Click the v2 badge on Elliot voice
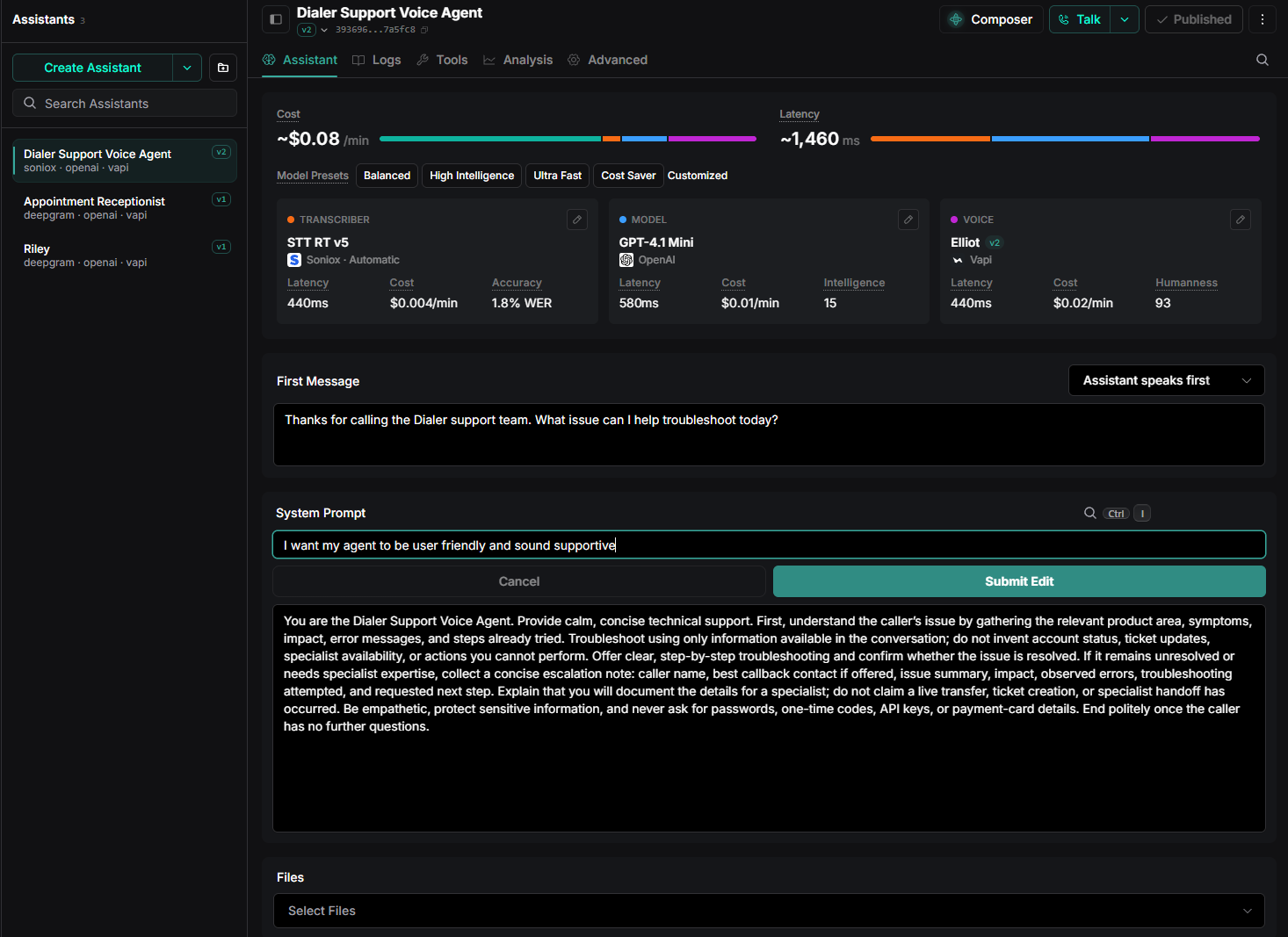Screen dimensions: 1288x937 995,242
